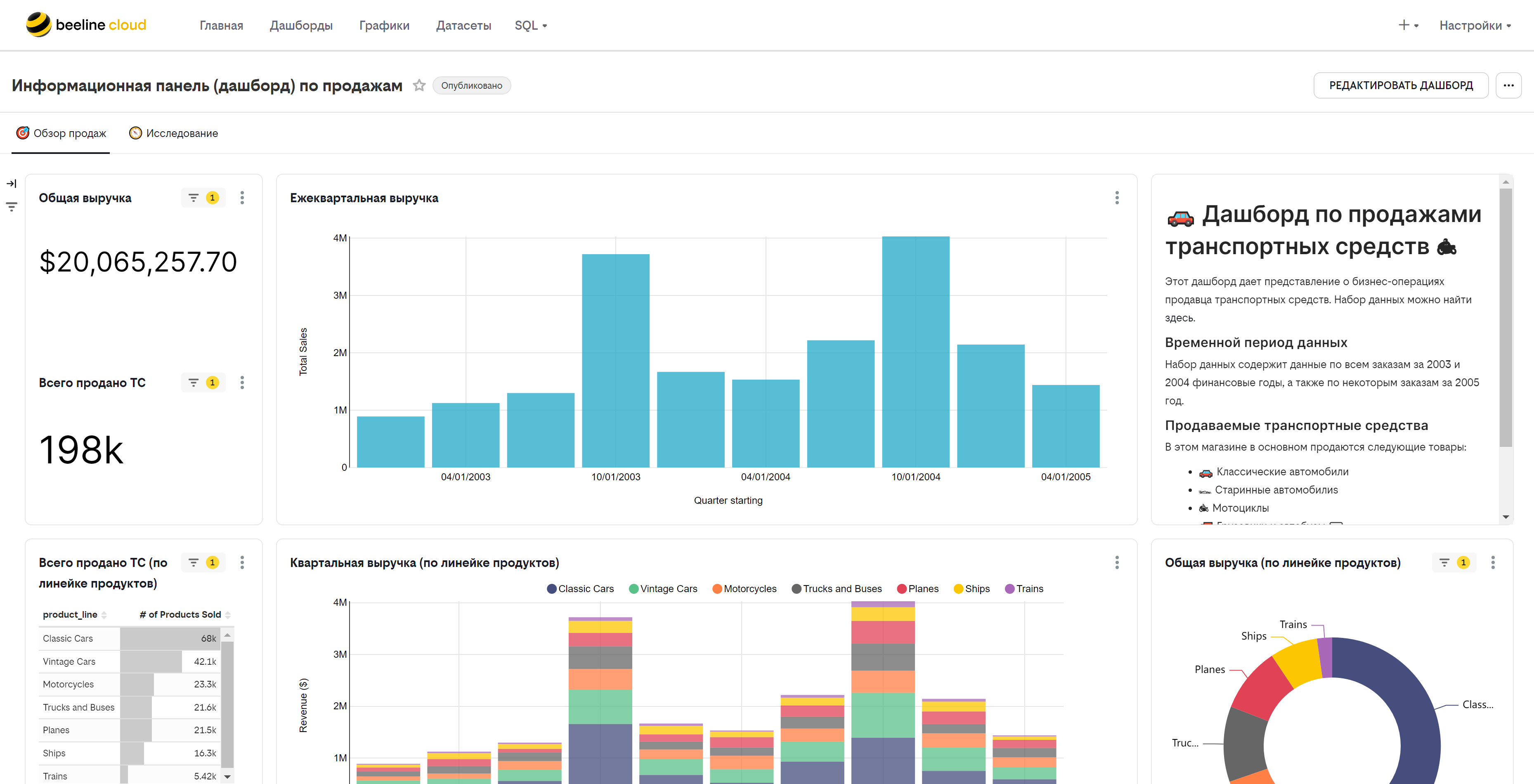This screenshot has width=1534, height=784.
Task: Toggle Motorcycles legend series
Action: pyautogui.click(x=745, y=589)
